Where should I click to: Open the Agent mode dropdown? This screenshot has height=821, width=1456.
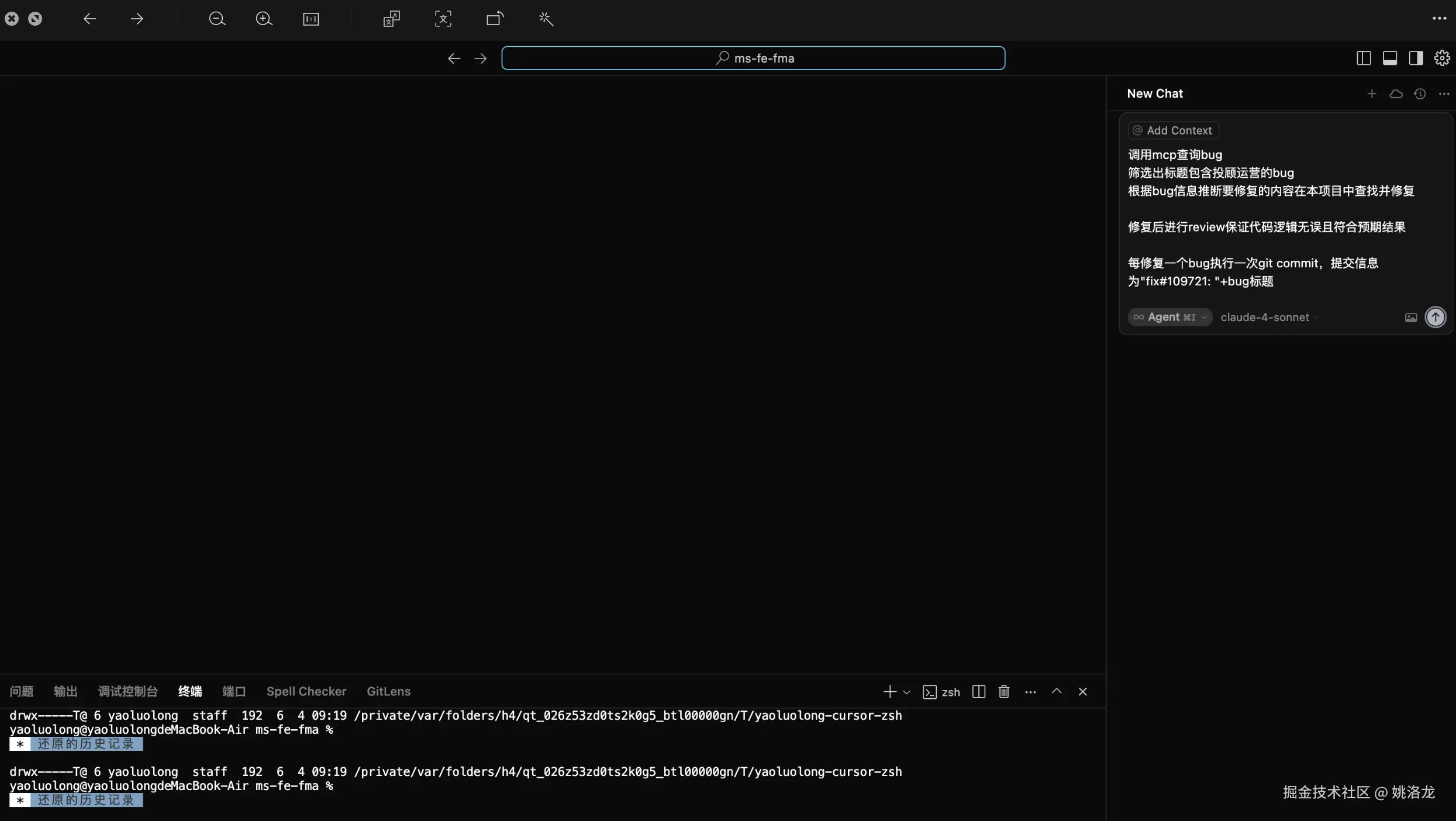click(x=1169, y=317)
